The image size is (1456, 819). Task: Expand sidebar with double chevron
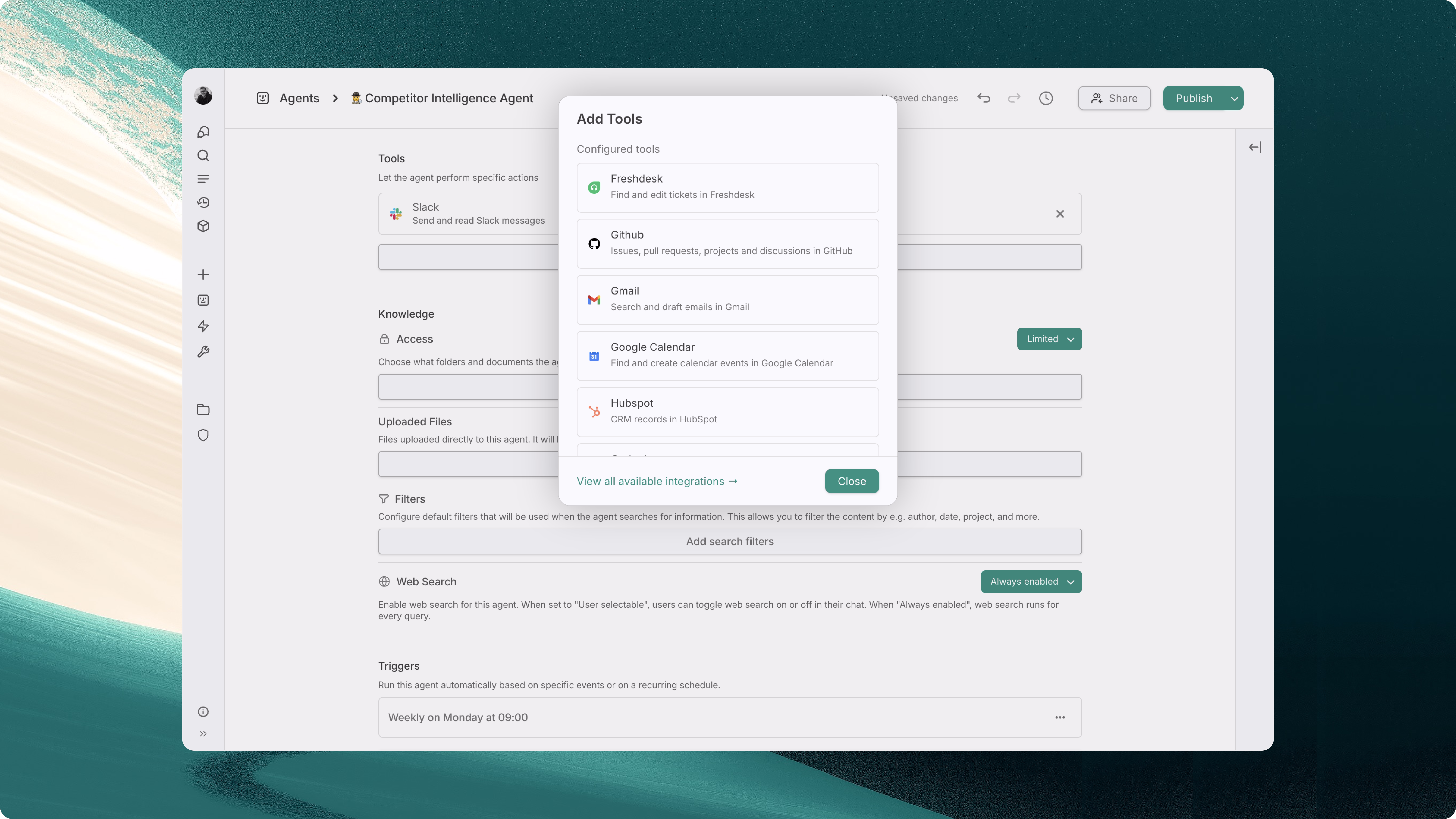[203, 734]
